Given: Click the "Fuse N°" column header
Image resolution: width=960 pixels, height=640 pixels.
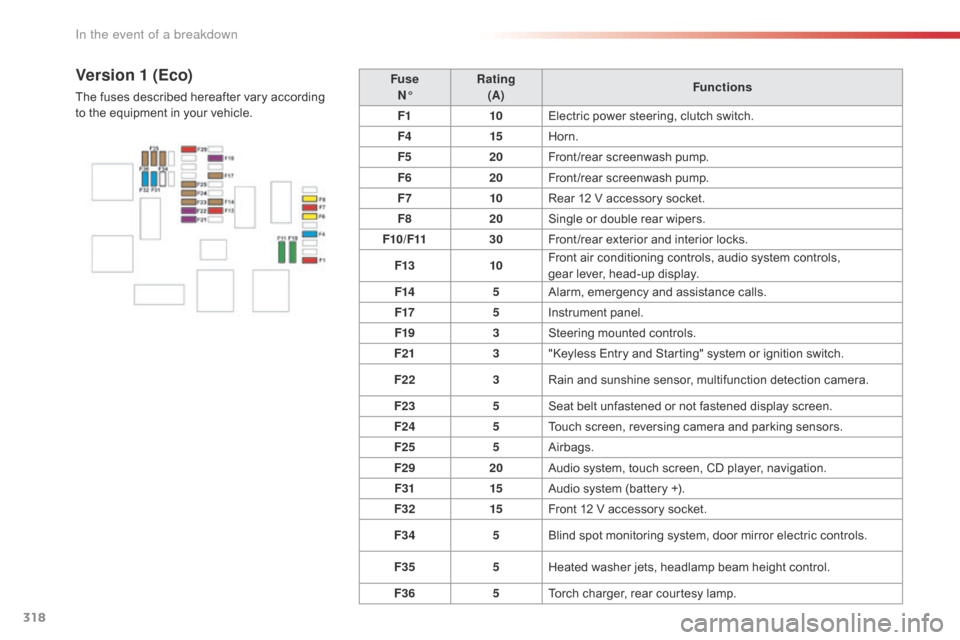Looking at the screenshot, I should tap(405, 87).
